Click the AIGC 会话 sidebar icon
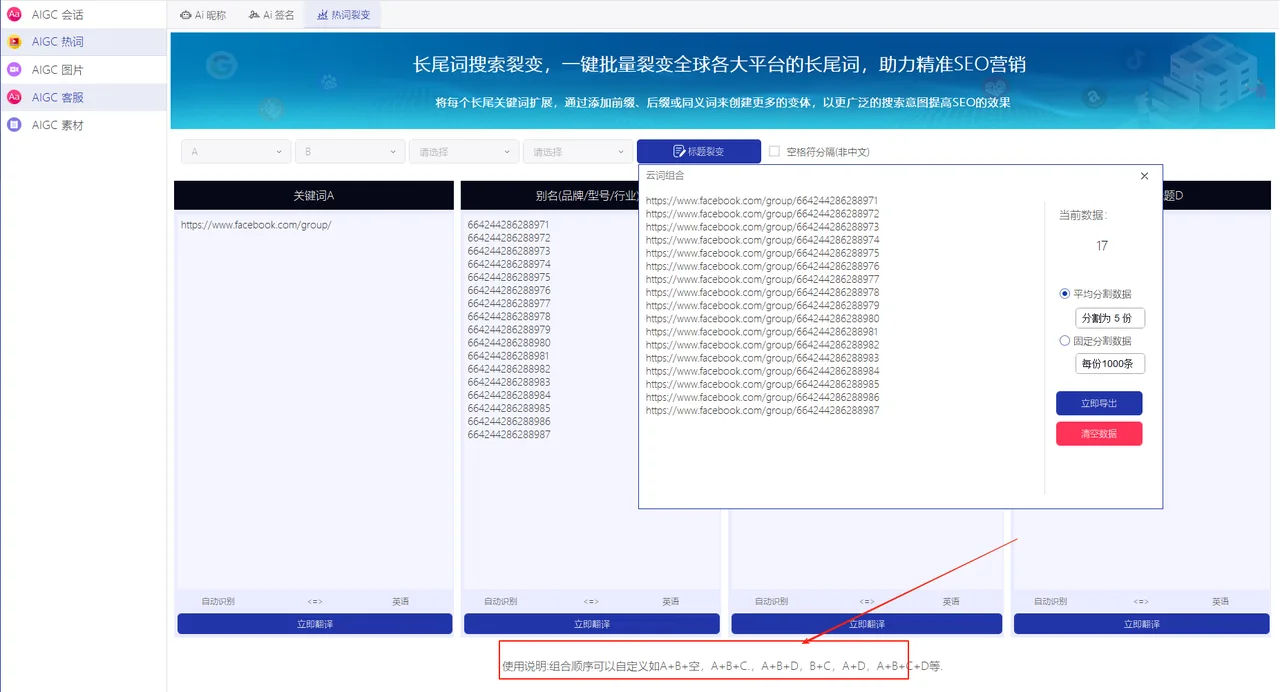The width and height of the screenshot is (1280, 692). click(x=14, y=14)
